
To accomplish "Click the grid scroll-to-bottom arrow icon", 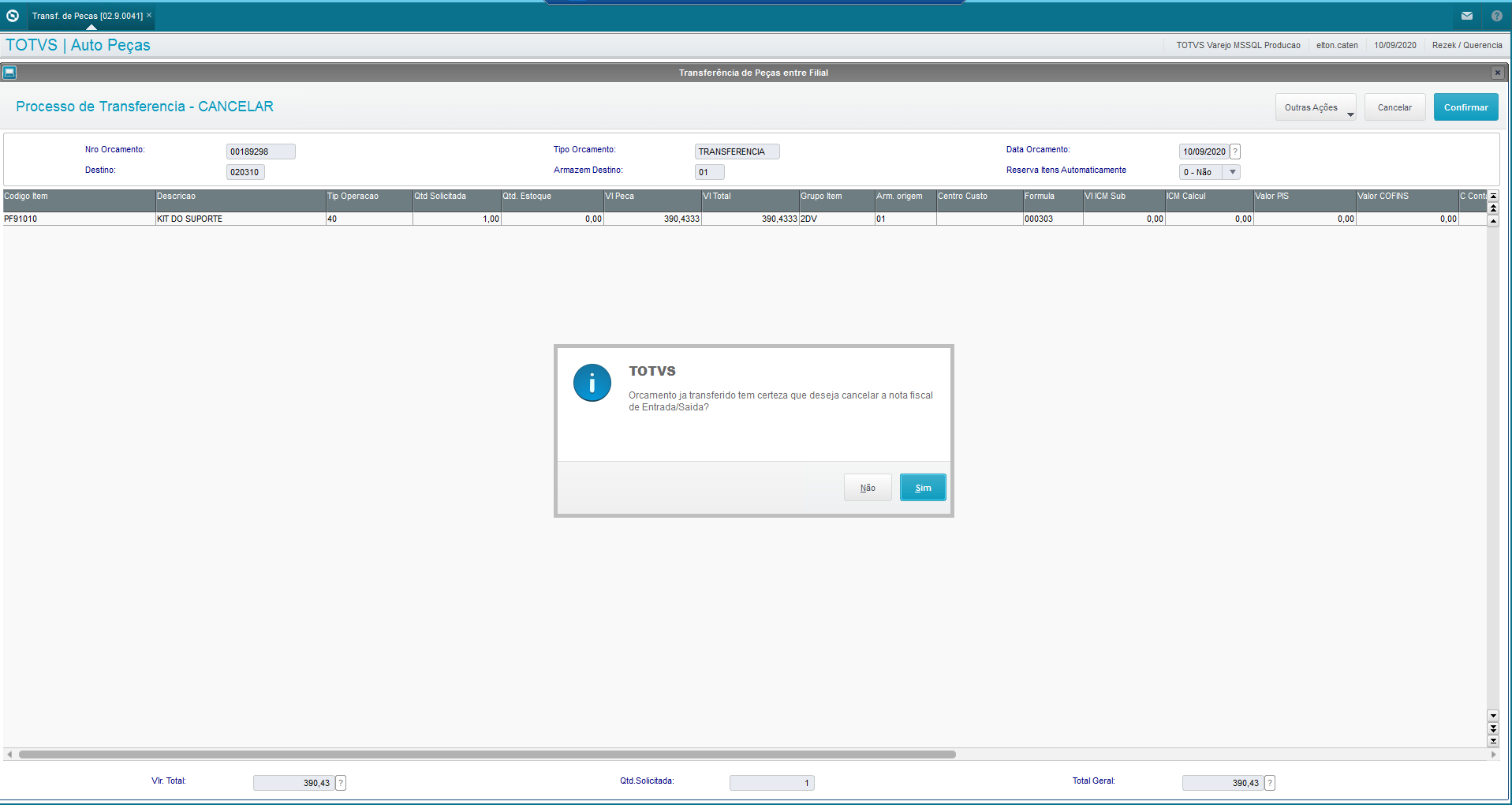I will point(1493,741).
